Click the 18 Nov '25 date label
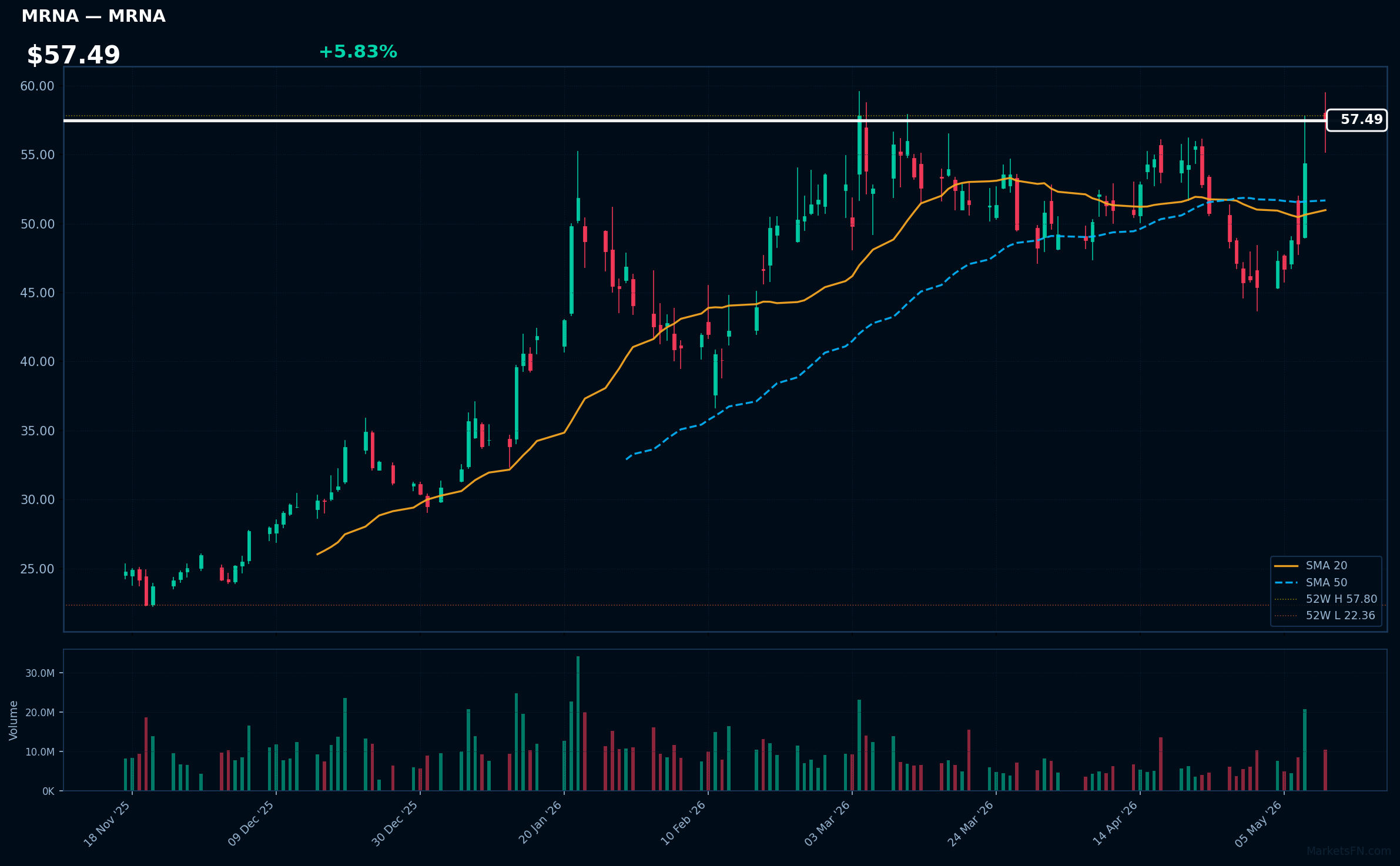1400x866 pixels. 107,824
